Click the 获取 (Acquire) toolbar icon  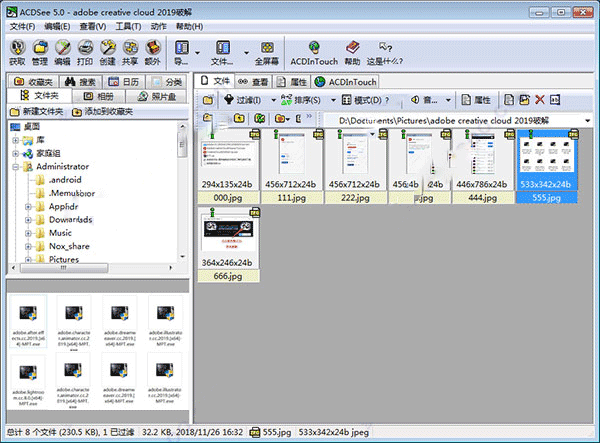[x=15, y=47]
